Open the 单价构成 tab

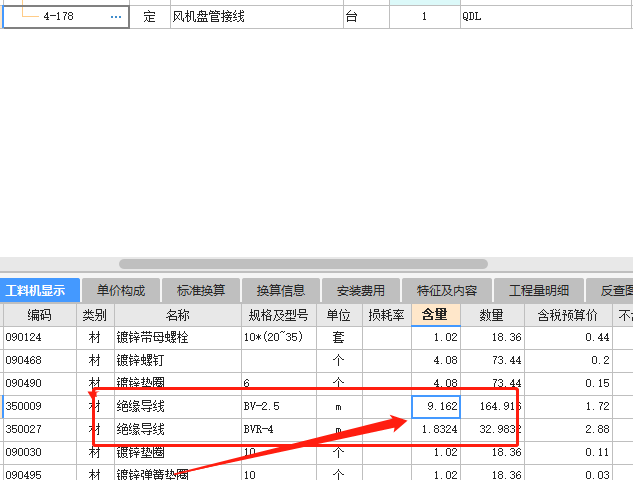click(x=121, y=290)
